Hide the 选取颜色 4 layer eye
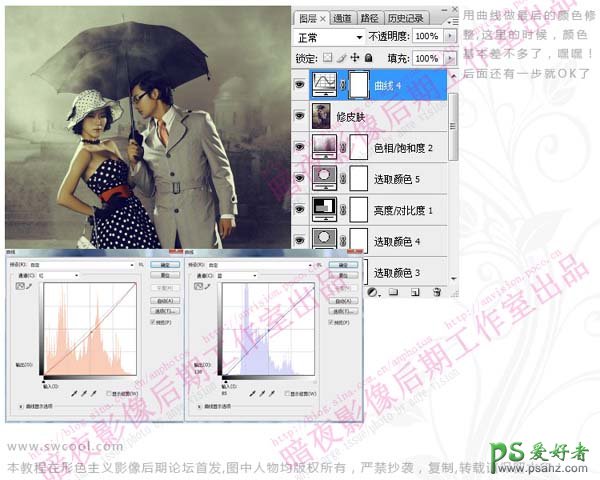This screenshot has width=600, height=480. click(300, 240)
